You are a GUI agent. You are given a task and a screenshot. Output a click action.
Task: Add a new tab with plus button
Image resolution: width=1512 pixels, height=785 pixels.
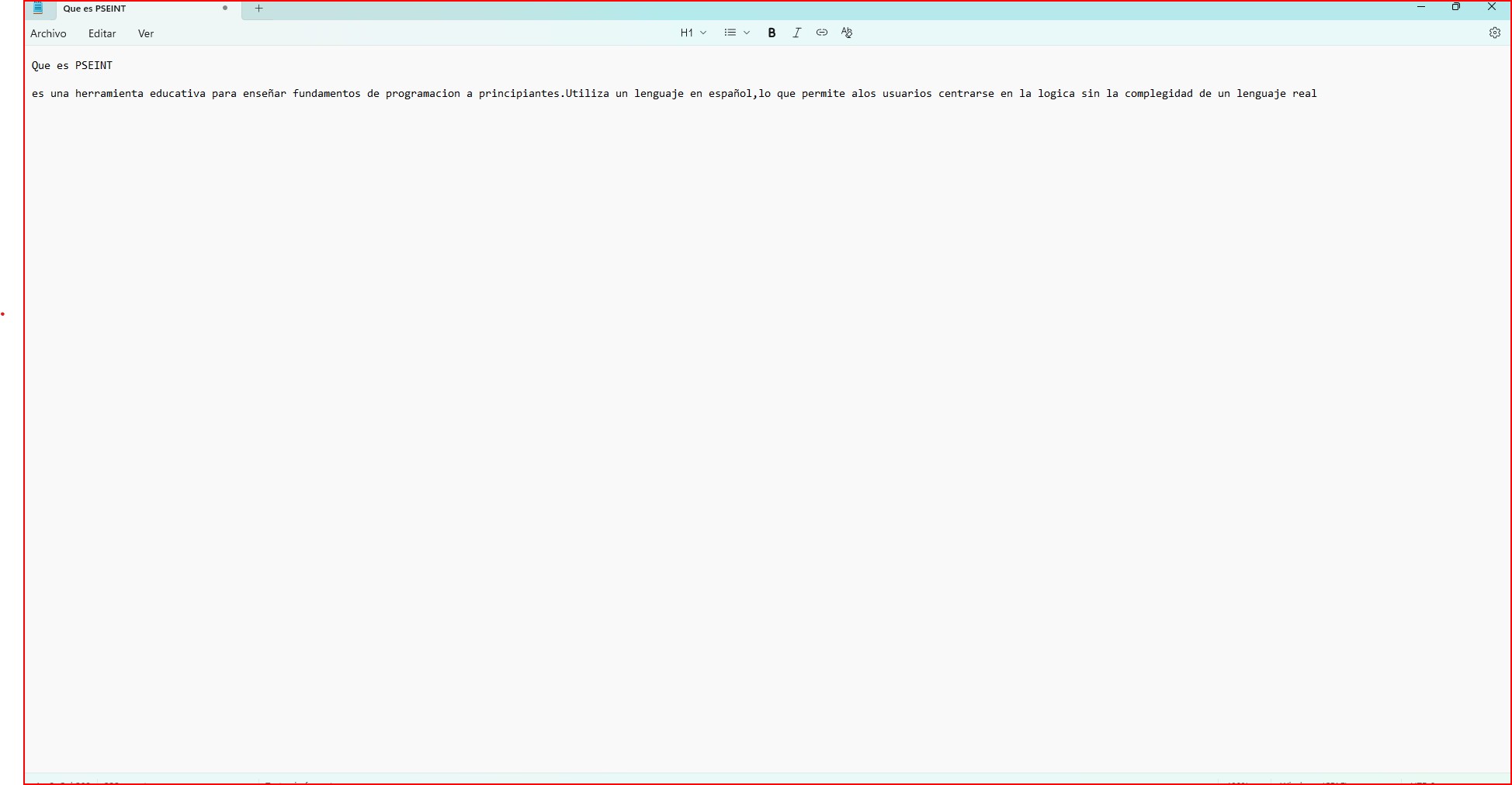pyautogui.click(x=259, y=9)
